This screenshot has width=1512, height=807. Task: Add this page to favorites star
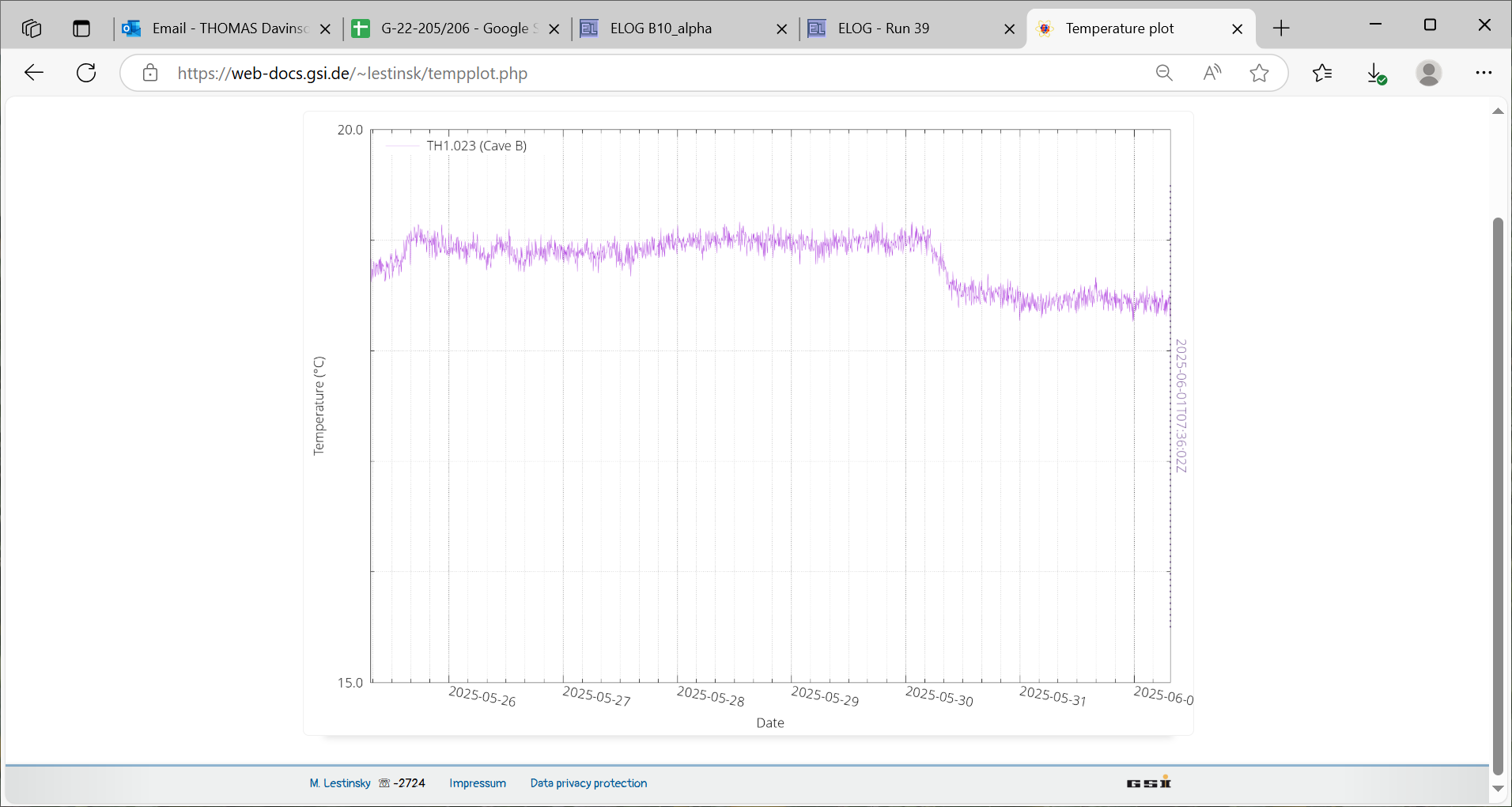(x=1259, y=74)
